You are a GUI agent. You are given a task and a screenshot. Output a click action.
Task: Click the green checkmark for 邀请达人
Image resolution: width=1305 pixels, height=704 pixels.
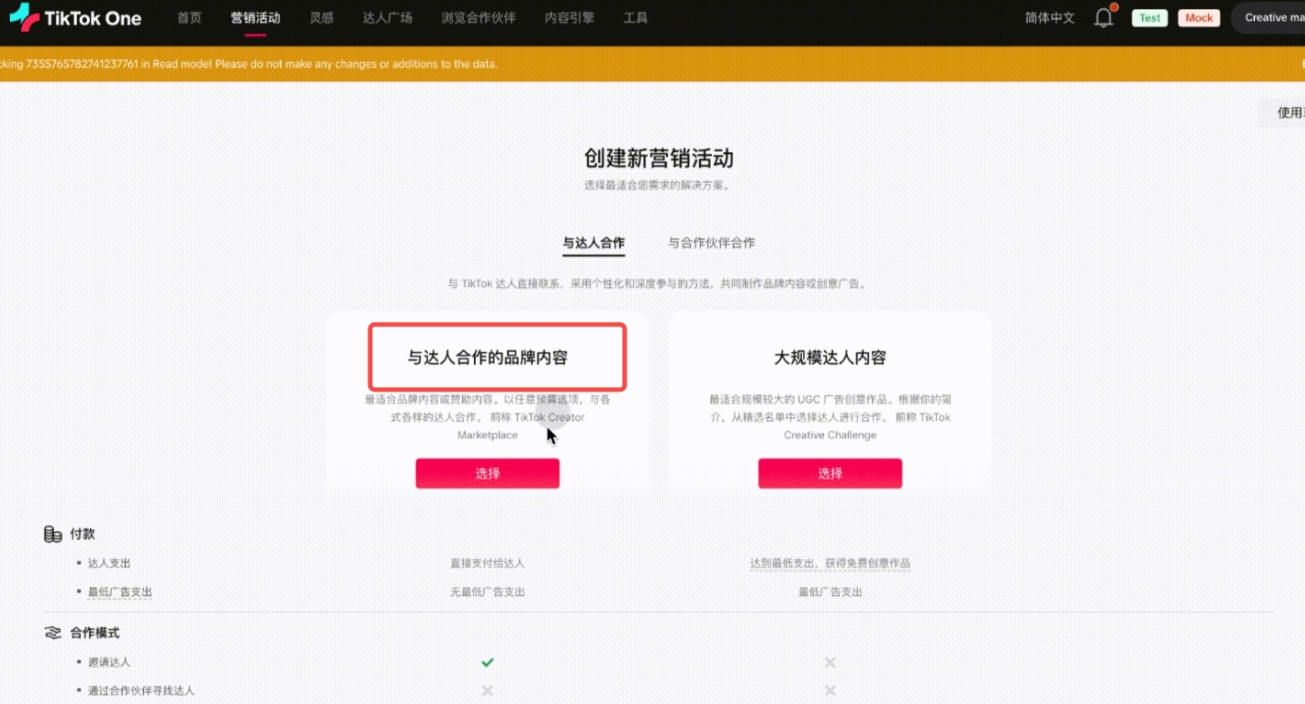487,662
